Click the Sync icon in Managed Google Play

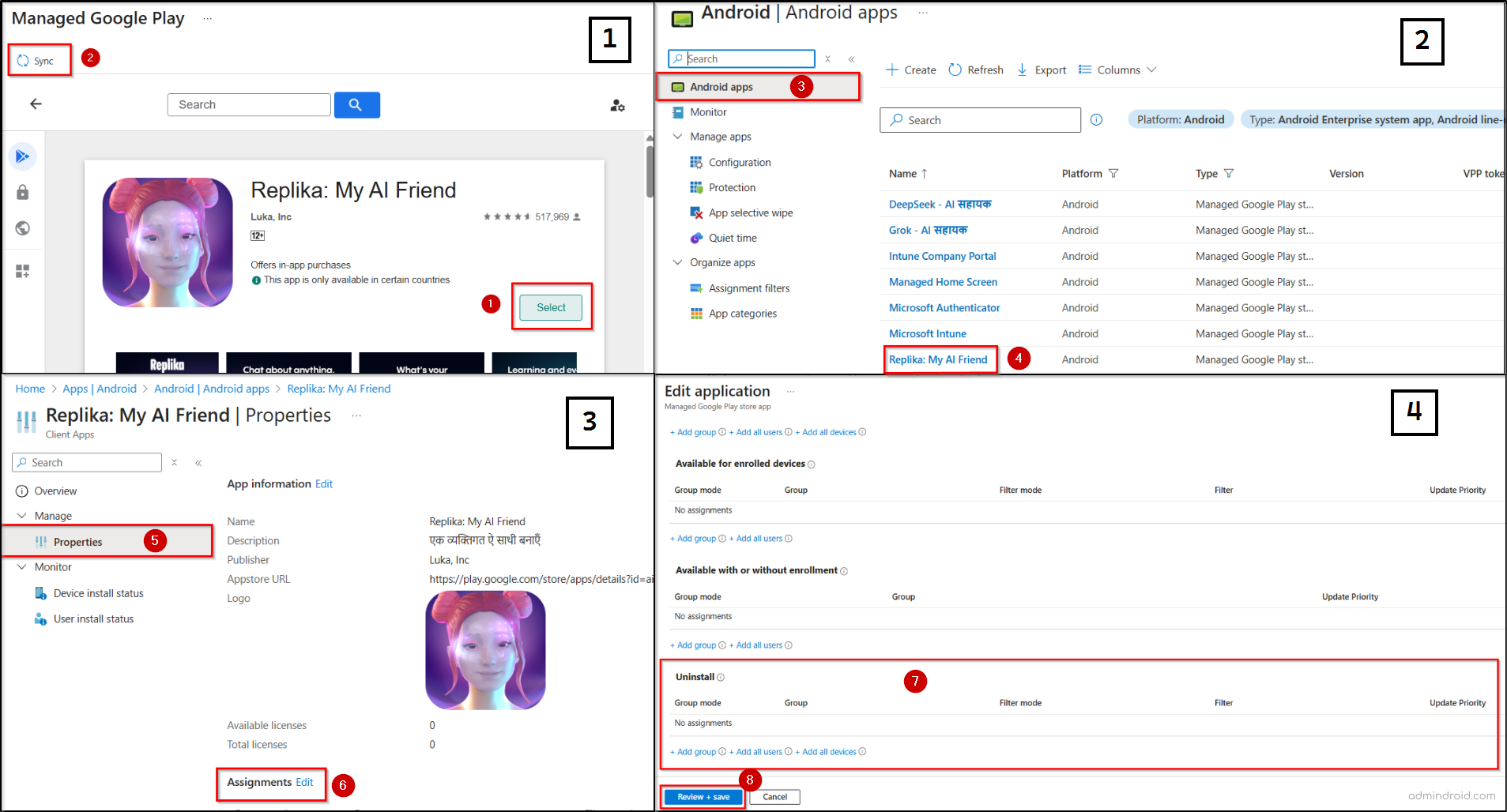24,61
